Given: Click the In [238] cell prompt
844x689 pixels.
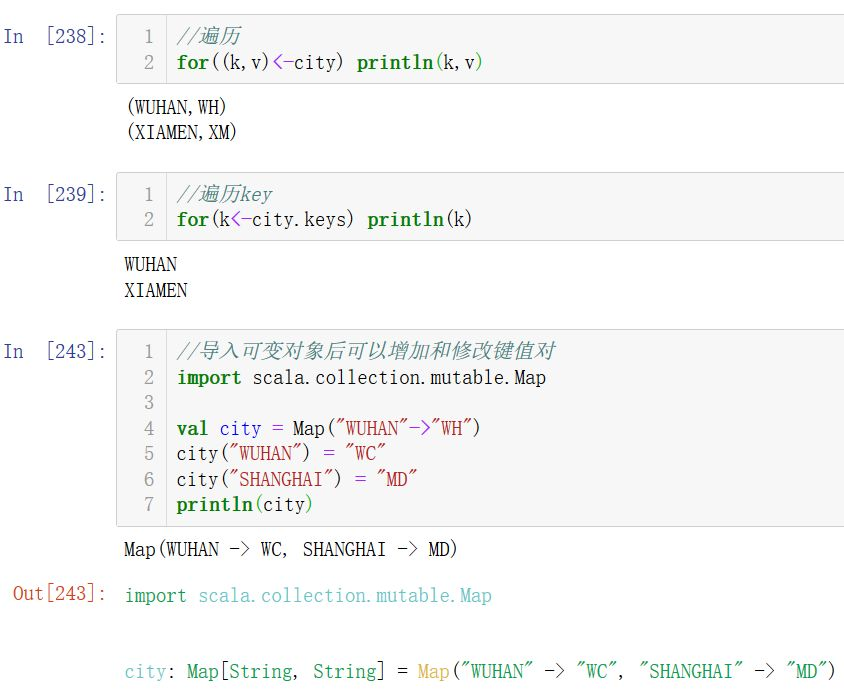Looking at the screenshot, I should click(x=54, y=37).
